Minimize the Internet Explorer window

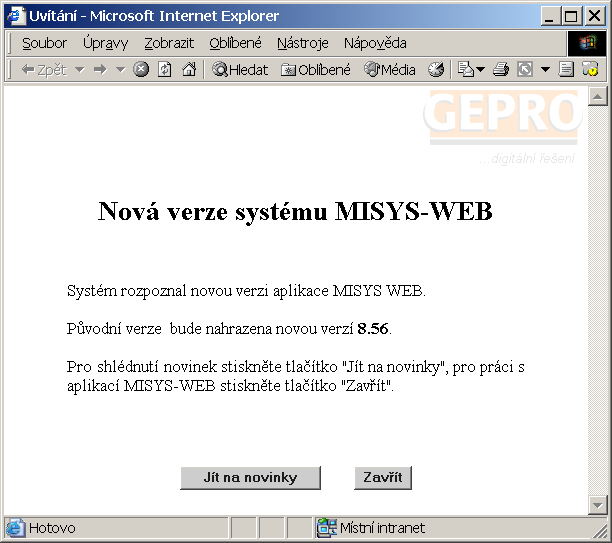[x=549, y=16]
